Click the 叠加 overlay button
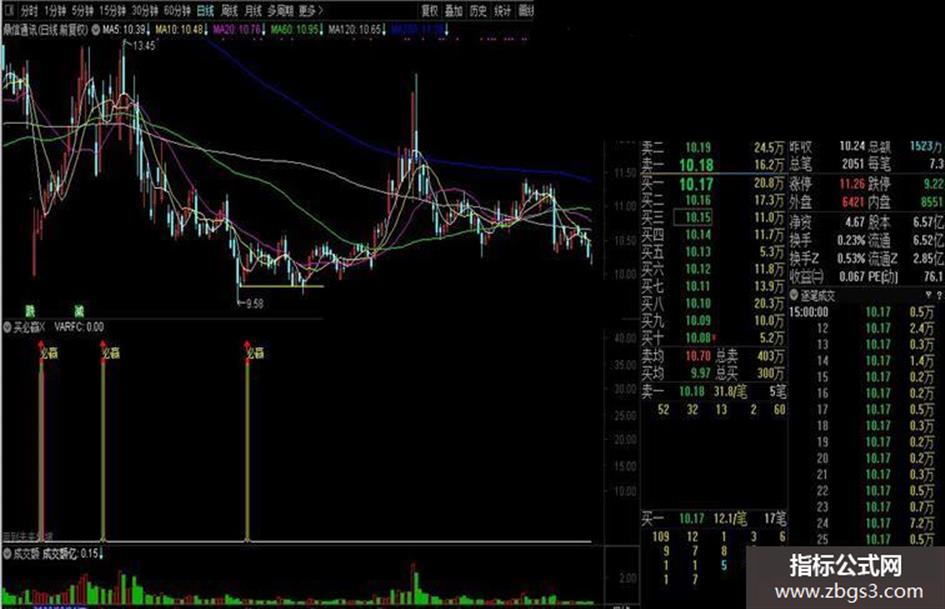This screenshot has width=945, height=609. [x=454, y=10]
